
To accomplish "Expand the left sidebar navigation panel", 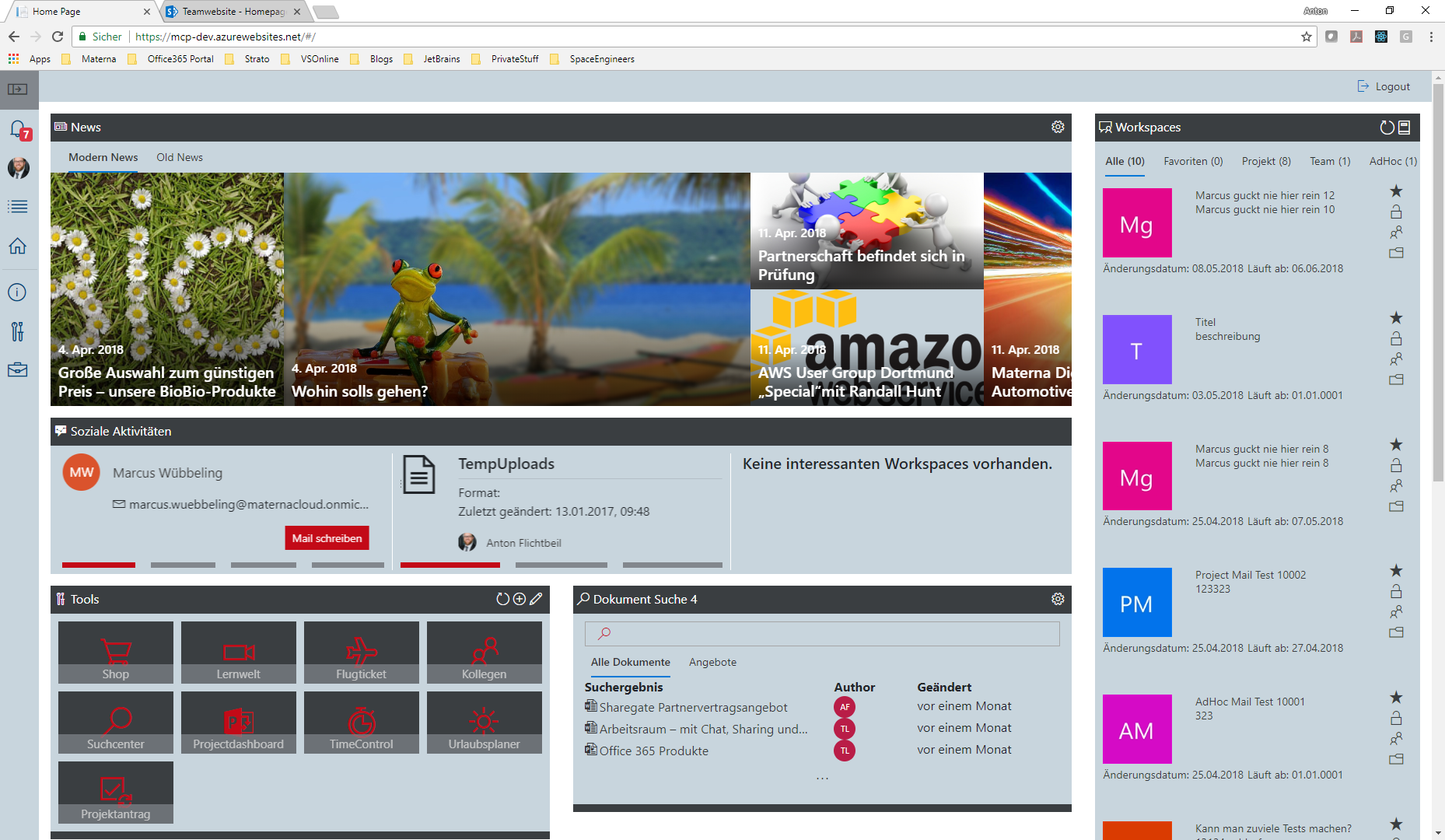I will [18, 89].
